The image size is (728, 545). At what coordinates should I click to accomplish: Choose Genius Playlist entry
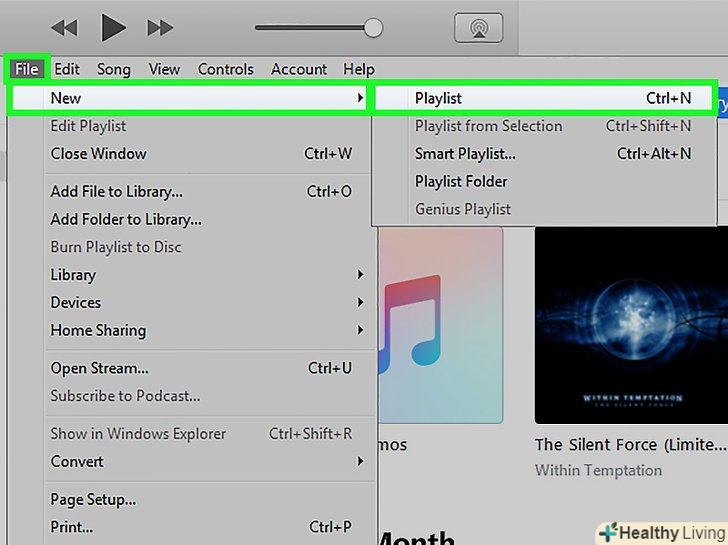click(x=543, y=209)
